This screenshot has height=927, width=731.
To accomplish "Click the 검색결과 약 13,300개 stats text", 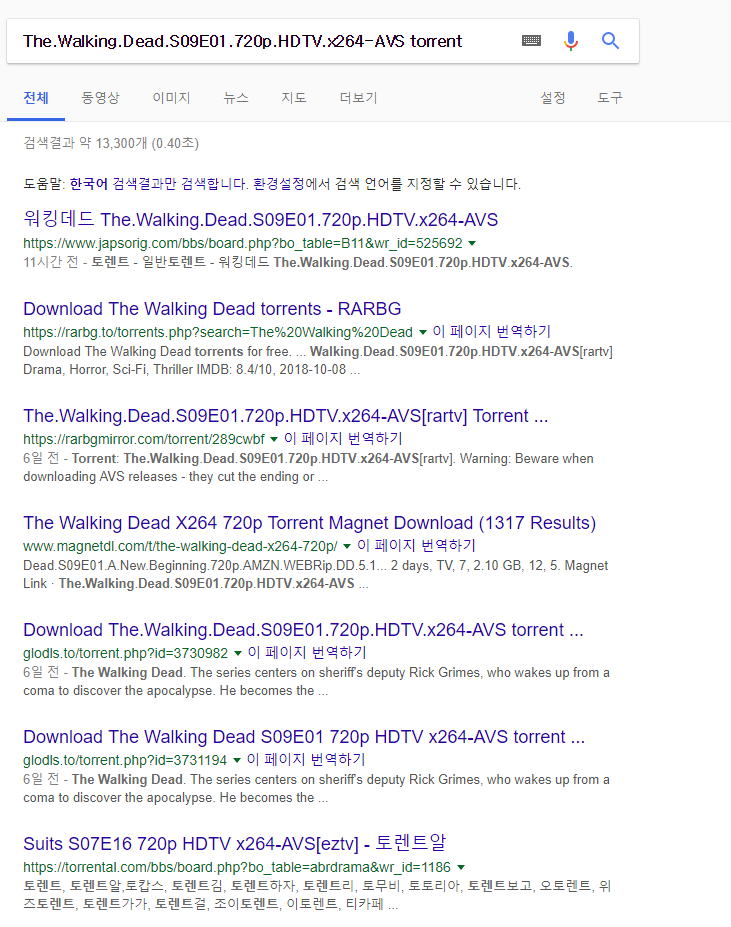I will click(111, 143).
